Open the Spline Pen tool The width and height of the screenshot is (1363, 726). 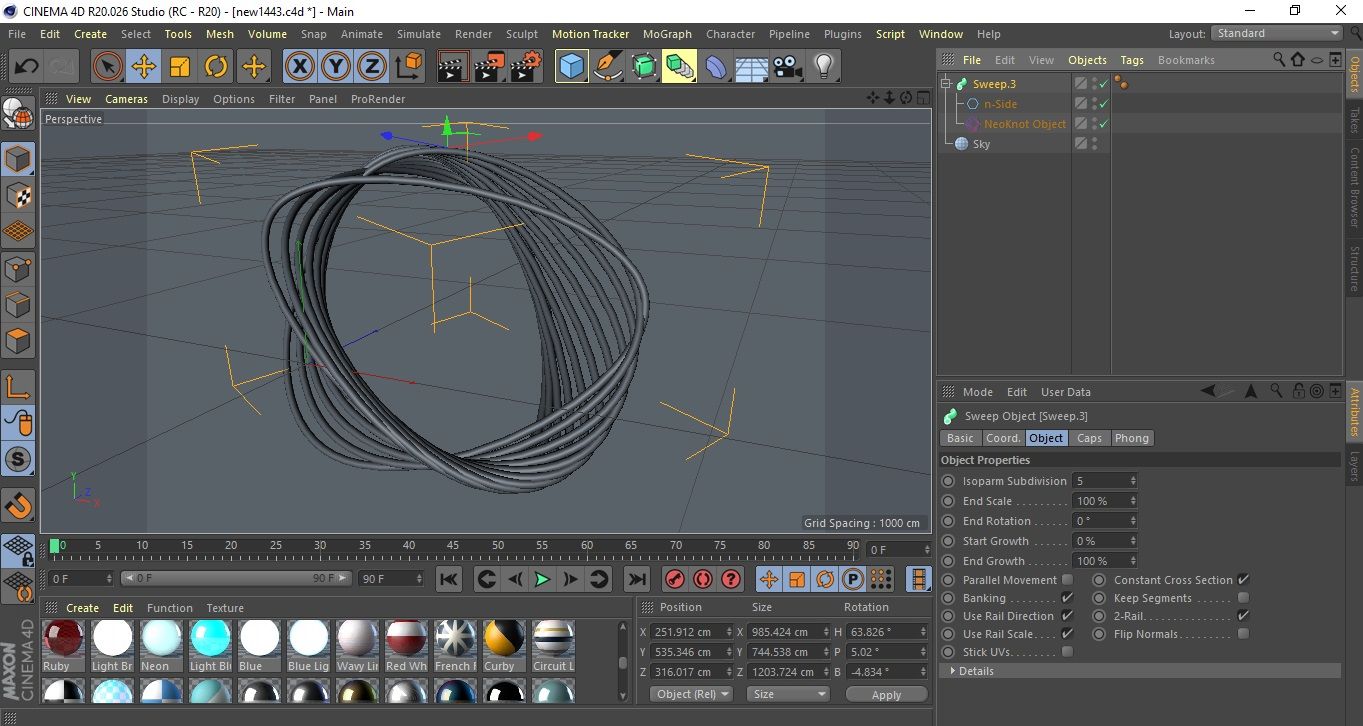point(607,67)
